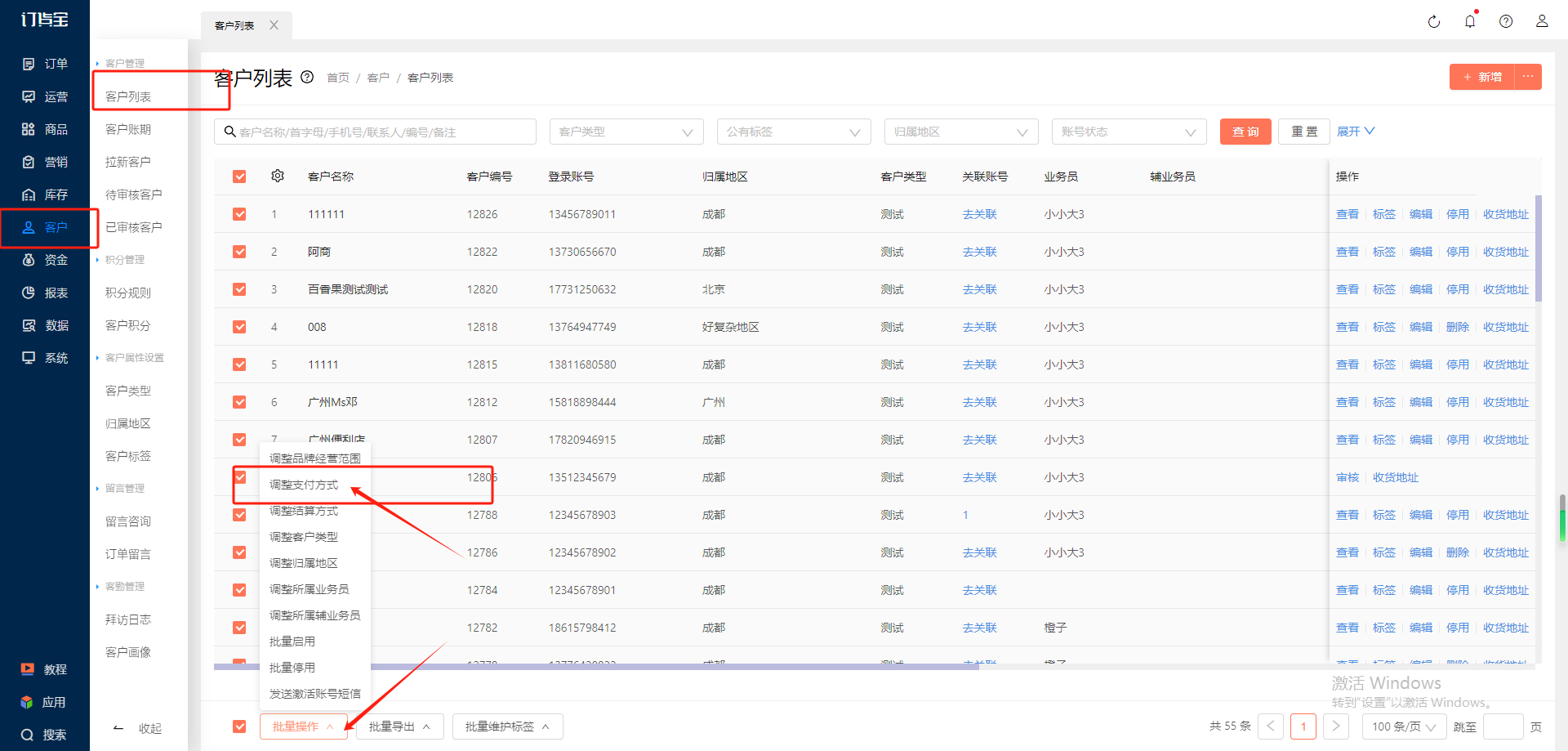Click the refresh icon in the top bar
This screenshot has width=1568, height=751.
point(1434,21)
